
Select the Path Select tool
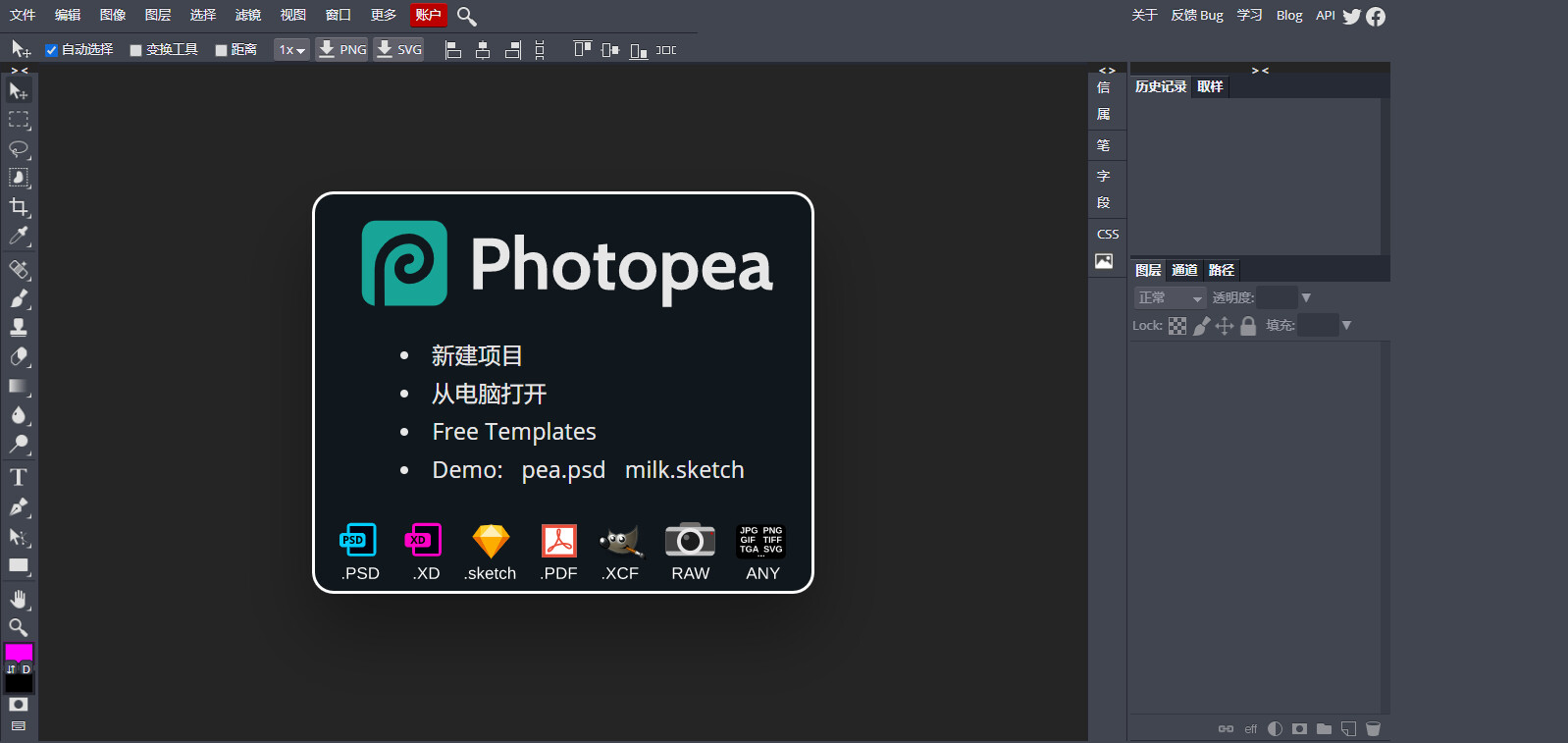[19, 536]
